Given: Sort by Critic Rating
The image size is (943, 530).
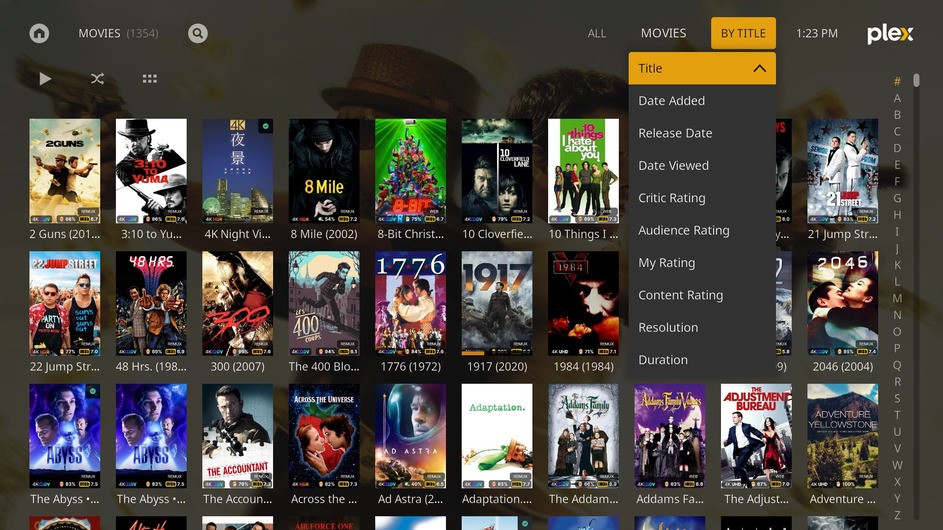Looking at the screenshot, I should coord(702,198).
